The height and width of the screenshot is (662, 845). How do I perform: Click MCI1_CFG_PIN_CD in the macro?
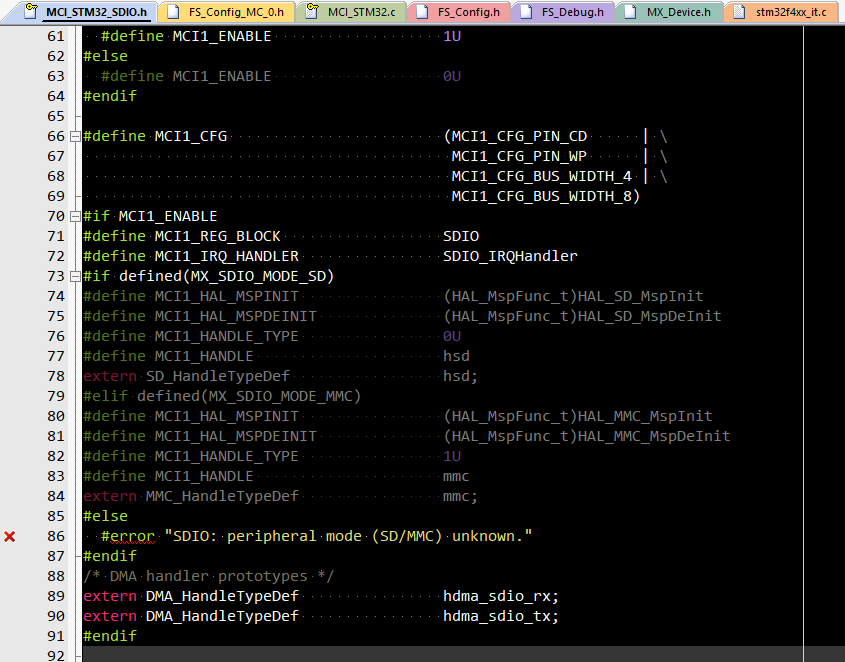coord(520,136)
